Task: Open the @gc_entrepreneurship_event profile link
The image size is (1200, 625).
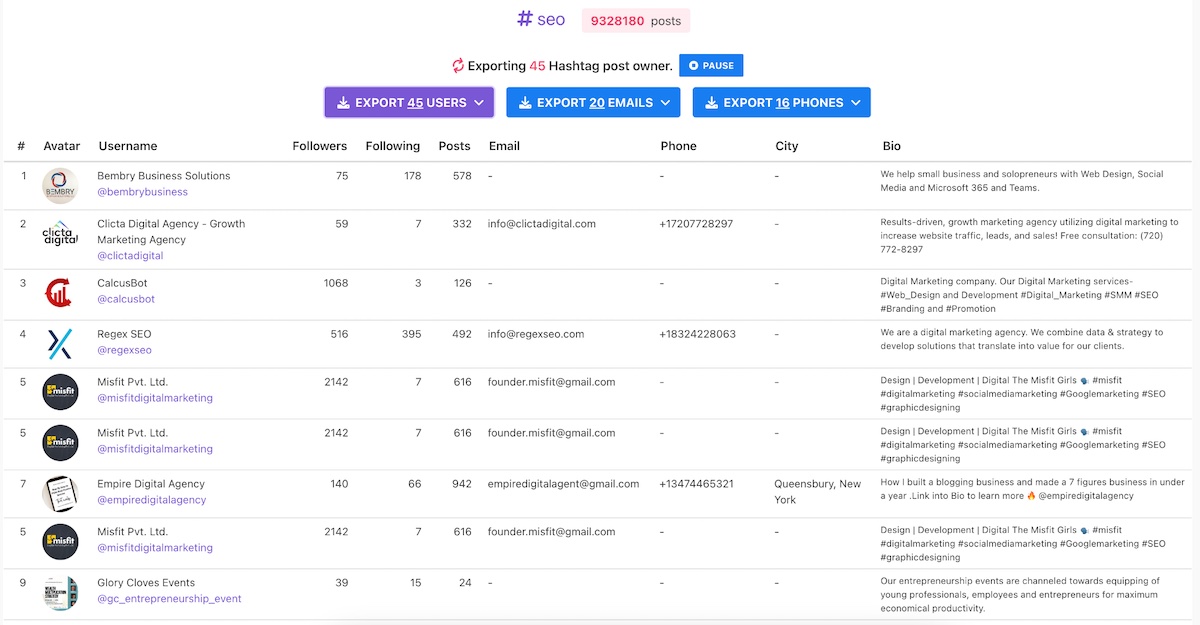Action: (169, 599)
